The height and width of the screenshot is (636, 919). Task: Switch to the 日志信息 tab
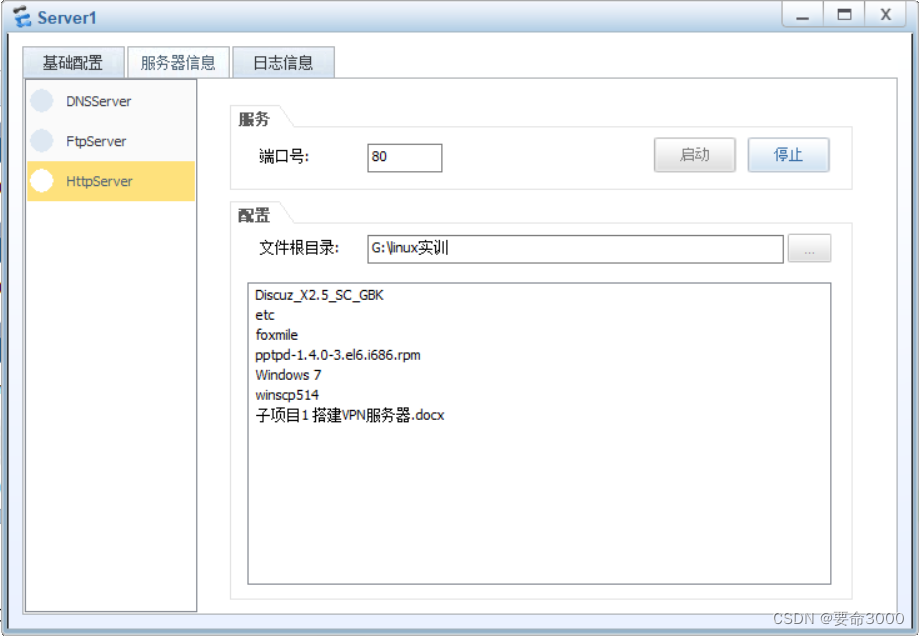pos(283,62)
